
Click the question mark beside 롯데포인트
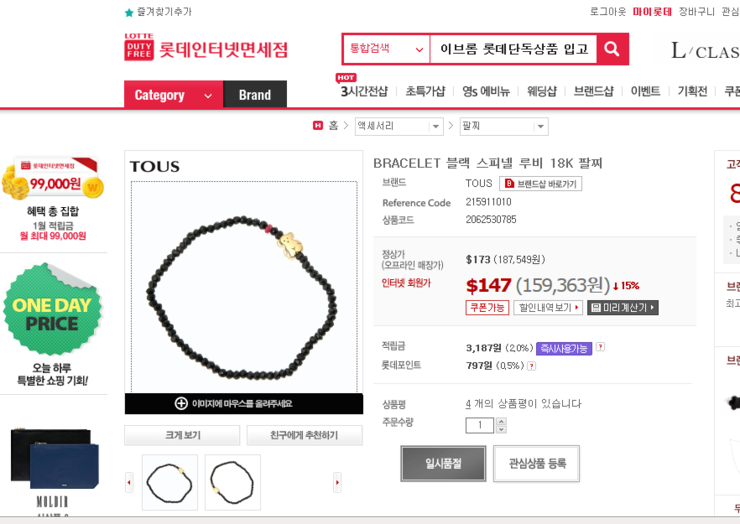pyautogui.click(x=531, y=366)
